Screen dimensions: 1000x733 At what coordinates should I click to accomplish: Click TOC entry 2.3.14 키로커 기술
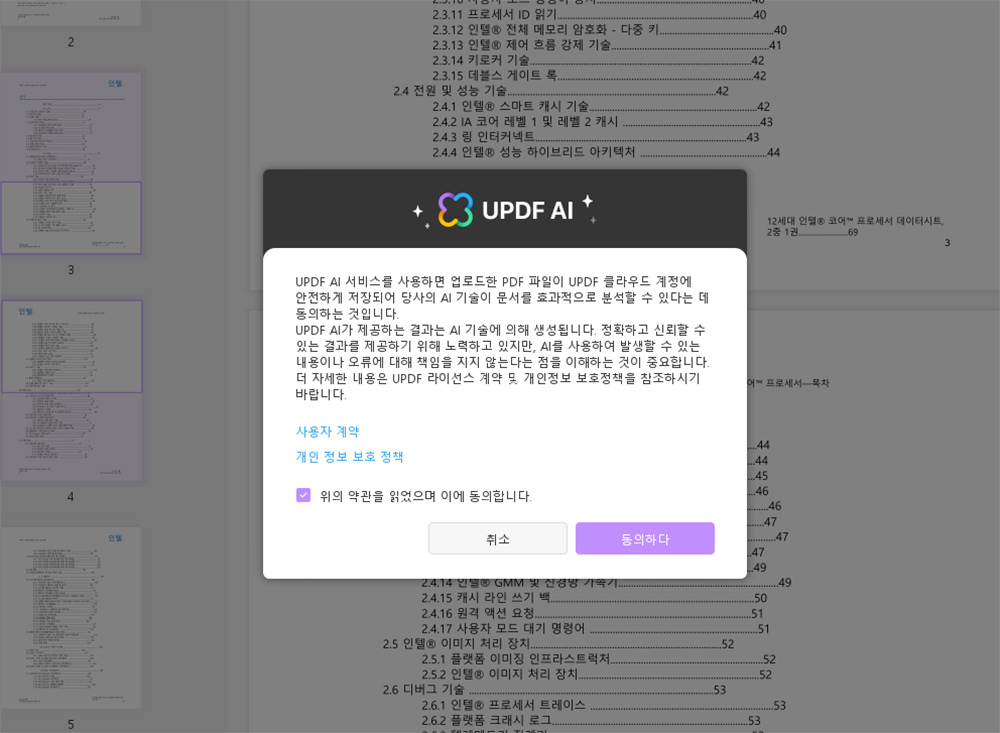(598, 61)
